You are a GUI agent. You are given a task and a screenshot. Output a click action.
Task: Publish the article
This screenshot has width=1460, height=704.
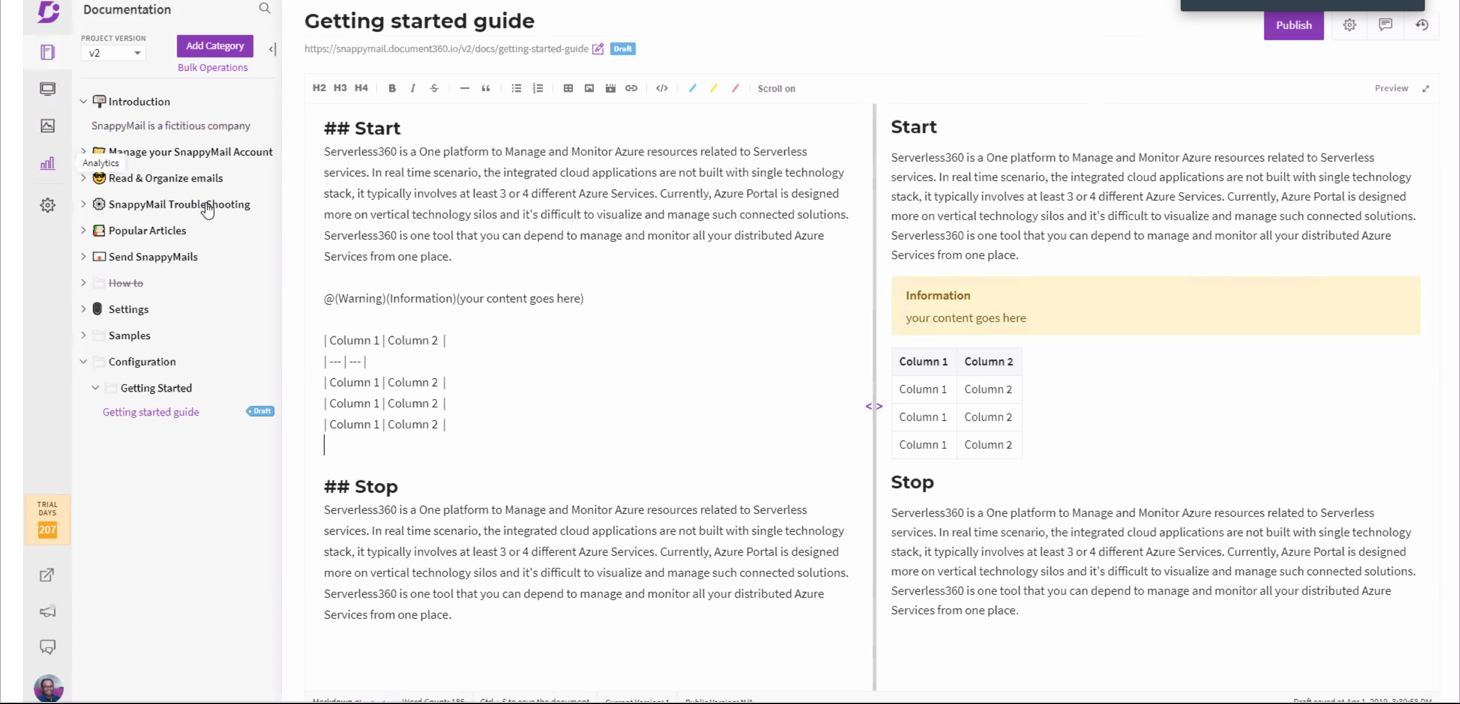[x=1293, y=25]
